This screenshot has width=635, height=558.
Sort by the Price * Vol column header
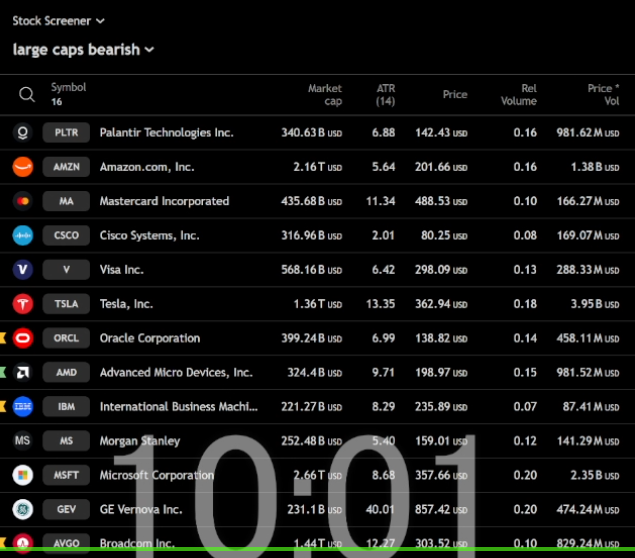[x=603, y=94]
